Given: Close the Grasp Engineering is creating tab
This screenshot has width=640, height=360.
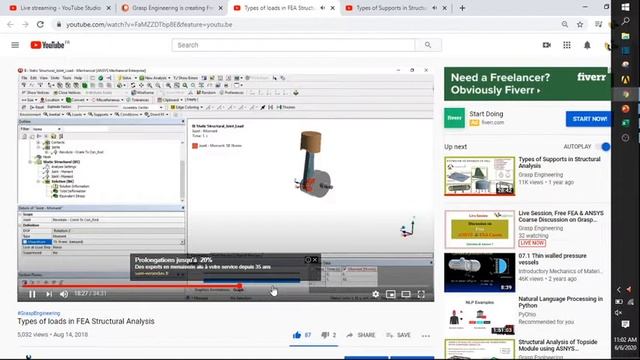Looking at the screenshot, I should 221,8.
